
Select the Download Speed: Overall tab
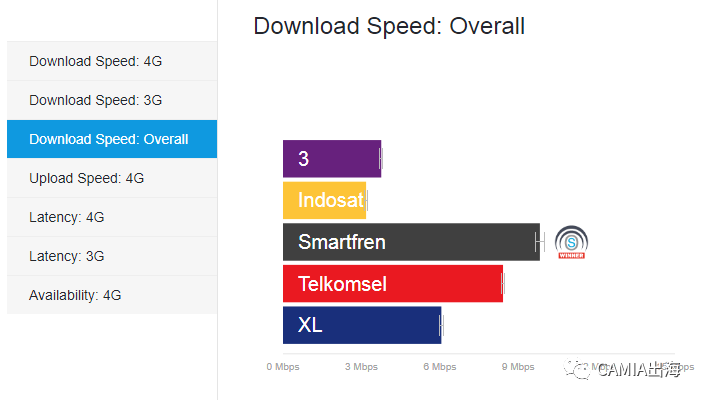[x=111, y=139]
